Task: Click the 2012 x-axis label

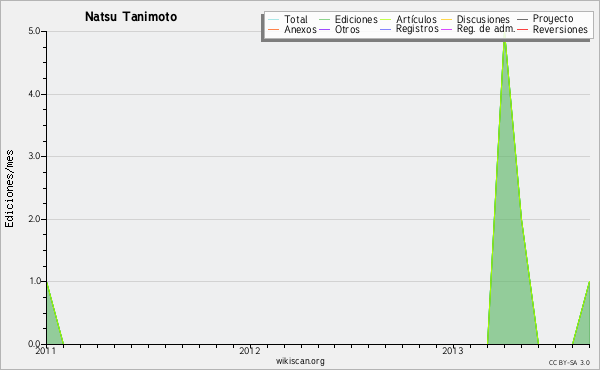Action: click(249, 351)
